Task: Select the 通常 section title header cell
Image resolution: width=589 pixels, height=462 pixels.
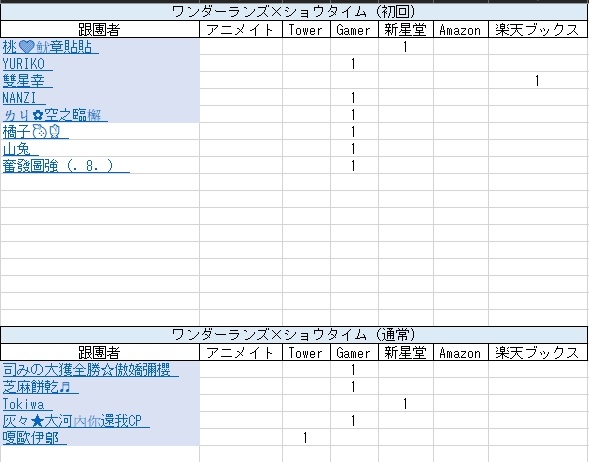Action: 294,335
